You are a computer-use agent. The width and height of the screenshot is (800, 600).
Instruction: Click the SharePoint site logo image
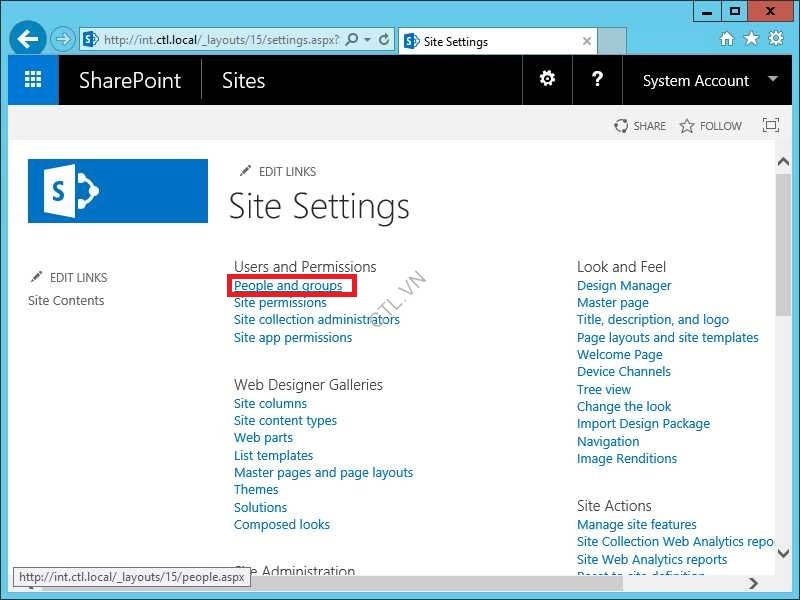pos(118,190)
